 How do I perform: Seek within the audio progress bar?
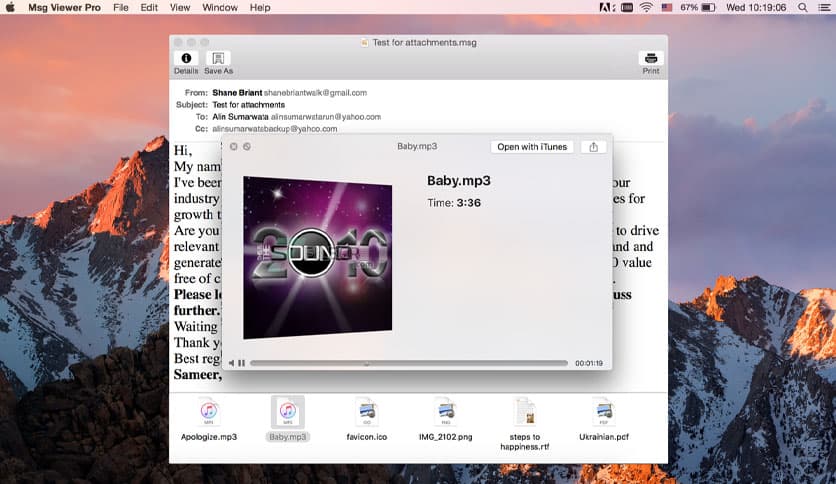click(x=409, y=363)
